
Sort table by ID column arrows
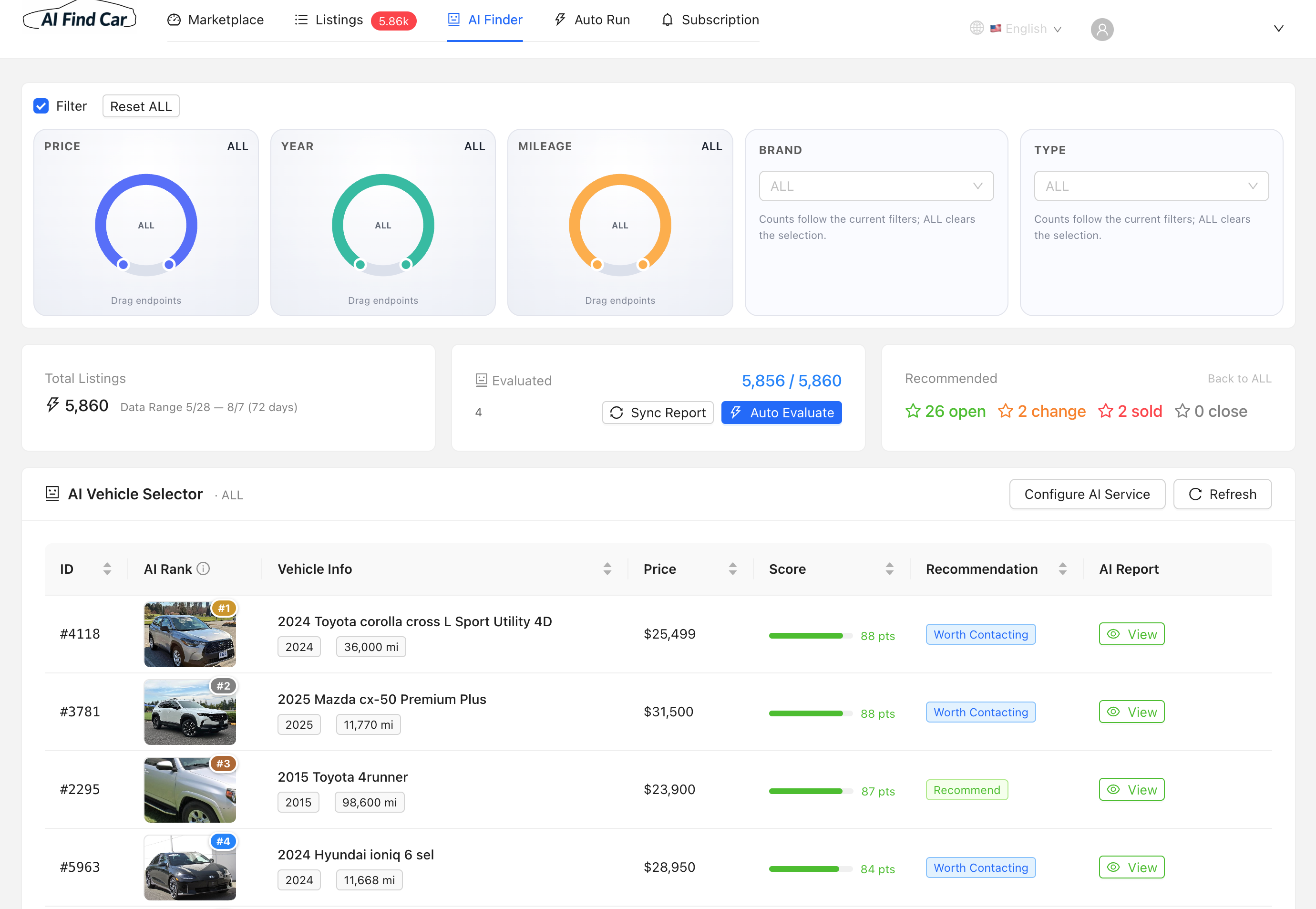pos(107,568)
